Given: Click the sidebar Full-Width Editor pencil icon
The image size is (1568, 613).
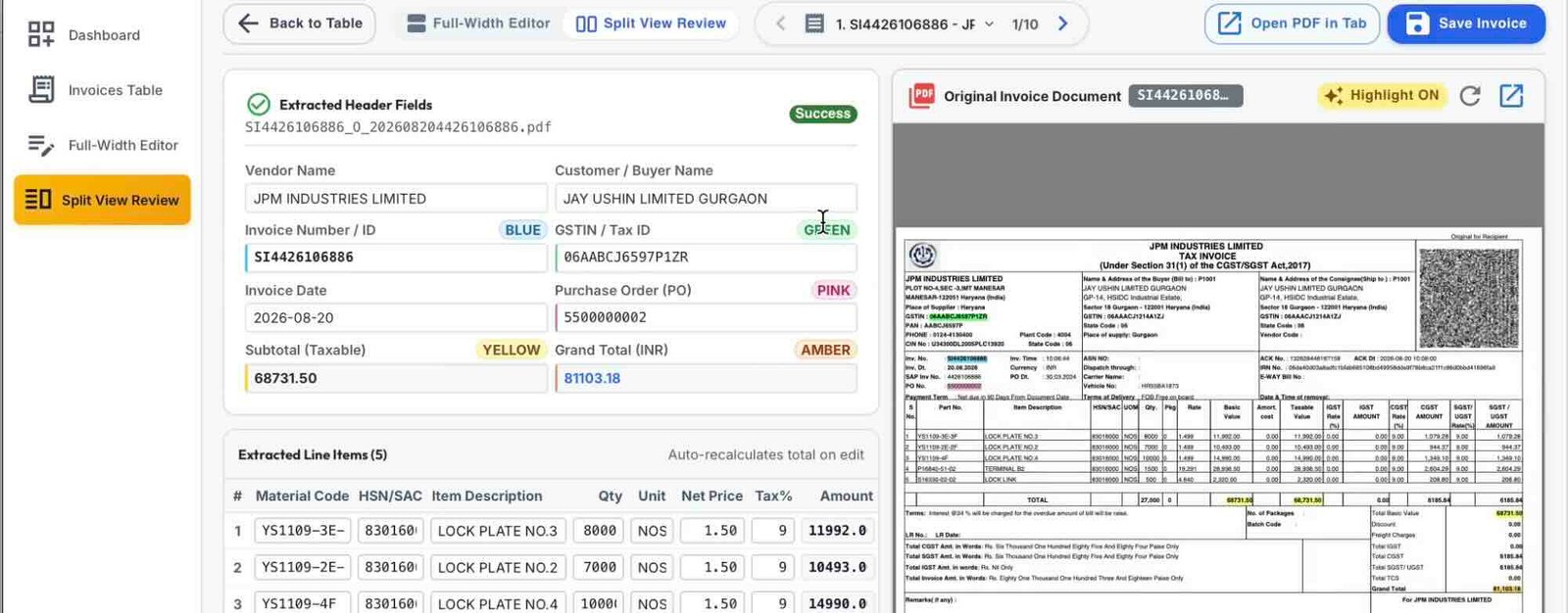Looking at the screenshot, I should [x=41, y=145].
